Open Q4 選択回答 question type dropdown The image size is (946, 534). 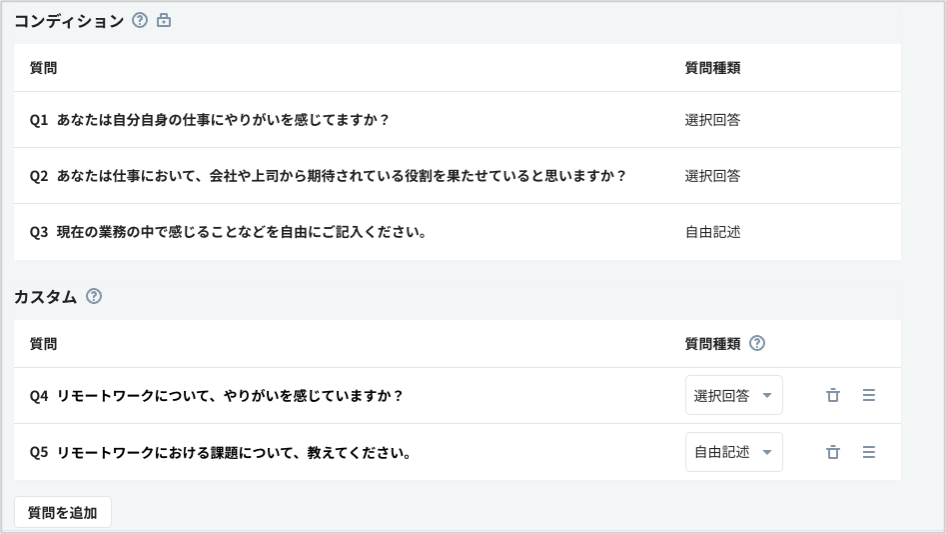[733, 395]
